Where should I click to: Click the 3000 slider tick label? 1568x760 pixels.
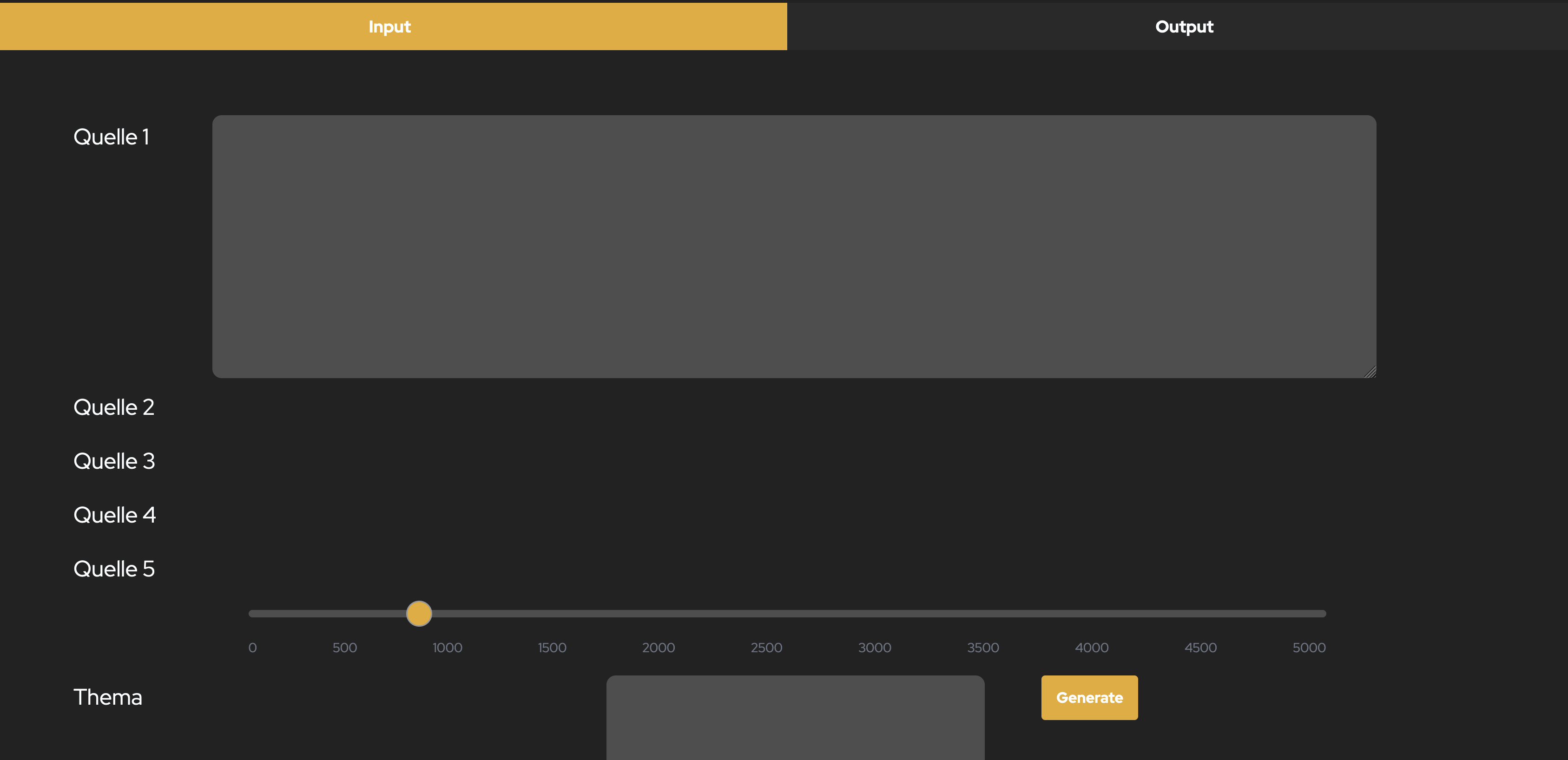tap(875, 648)
